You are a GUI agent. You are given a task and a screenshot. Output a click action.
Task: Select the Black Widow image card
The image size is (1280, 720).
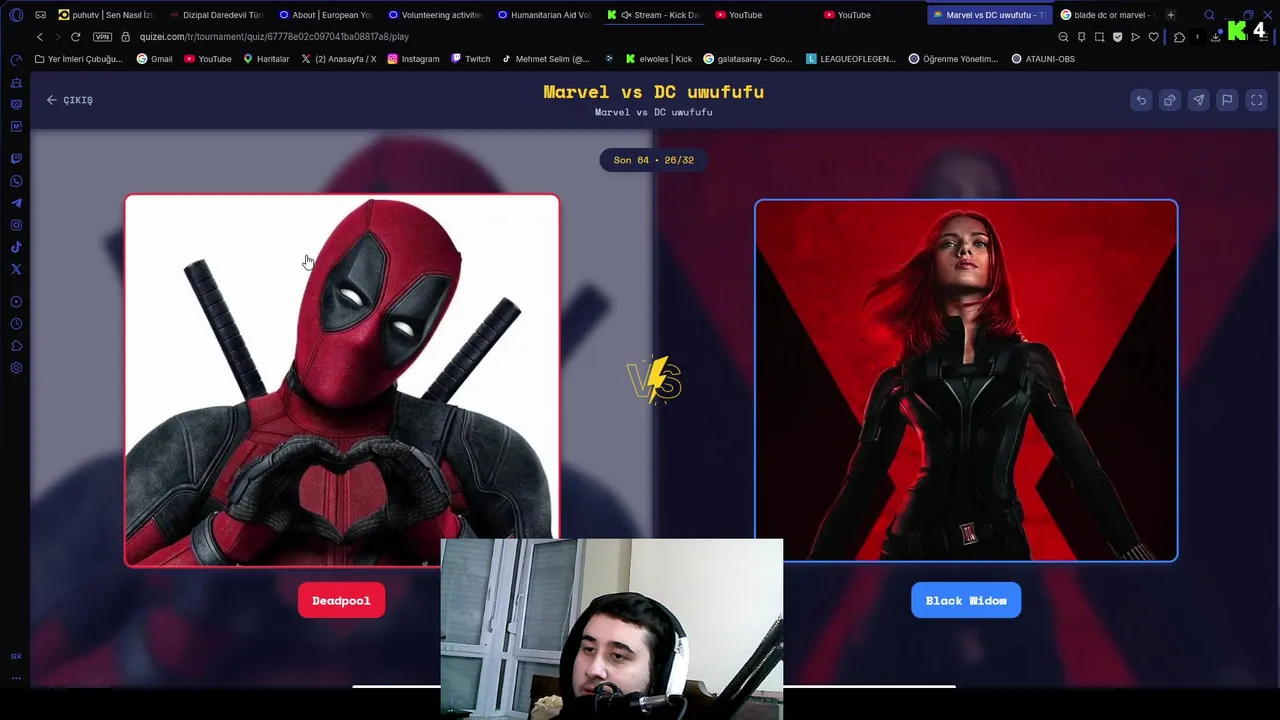pos(966,380)
